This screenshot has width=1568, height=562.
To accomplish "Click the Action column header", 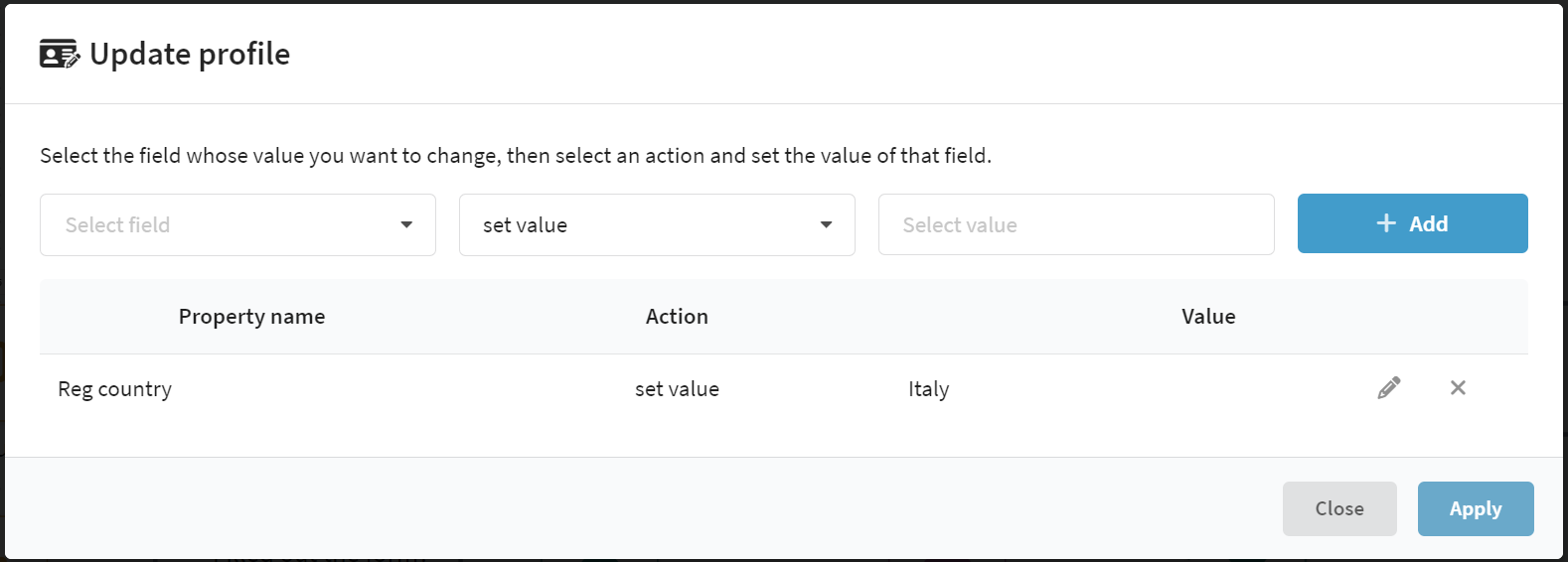I will point(677,317).
